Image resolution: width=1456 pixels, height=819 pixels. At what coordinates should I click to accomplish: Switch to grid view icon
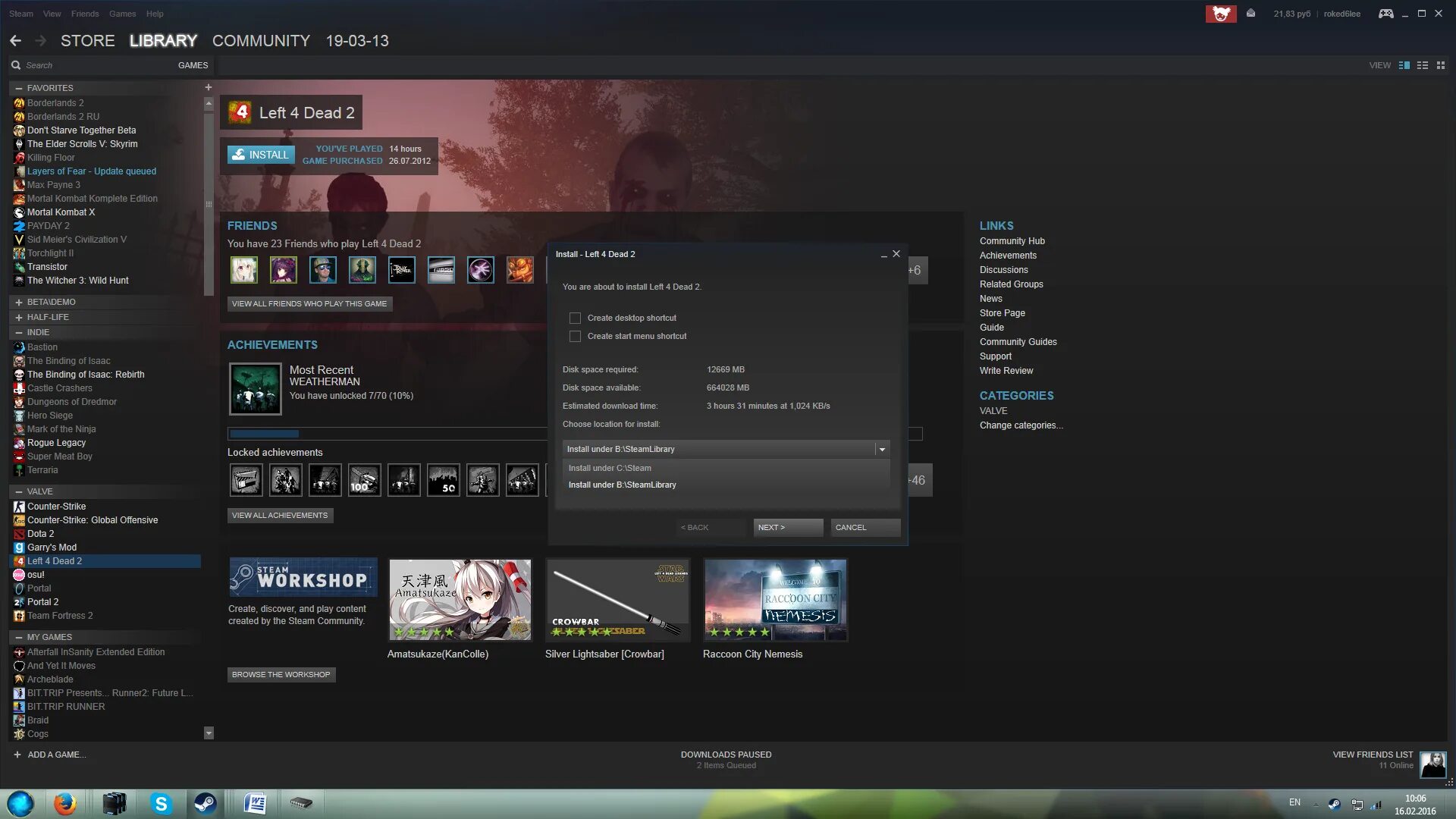coord(1441,65)
